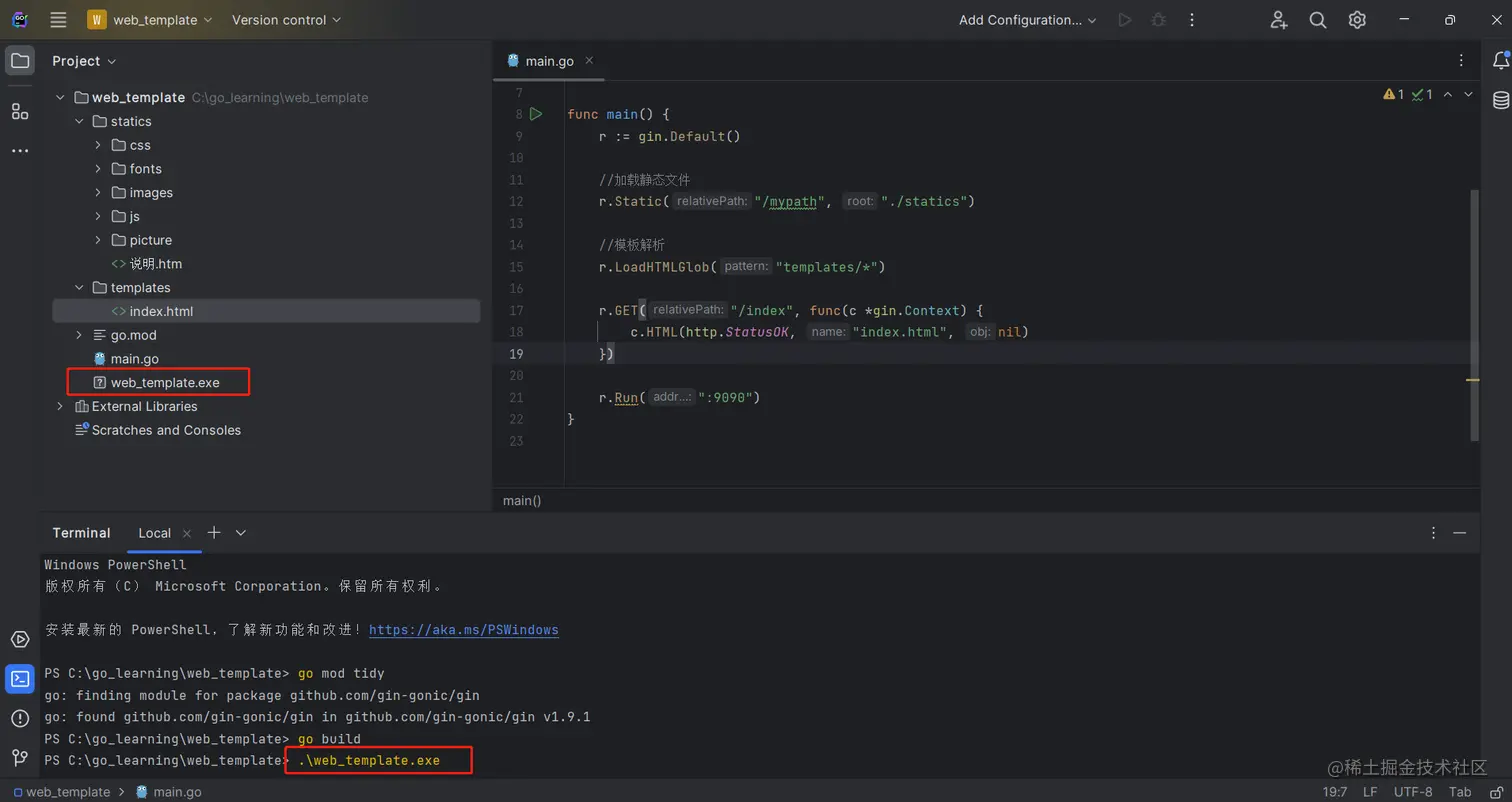Click the GoLand app logo icon
Image resolution: width=1512 pixels, height=802 pixels.
point(20,20)
